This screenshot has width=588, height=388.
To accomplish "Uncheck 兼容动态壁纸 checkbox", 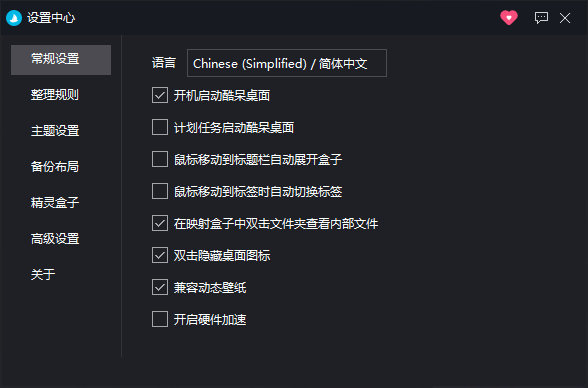I will [160, 287].
